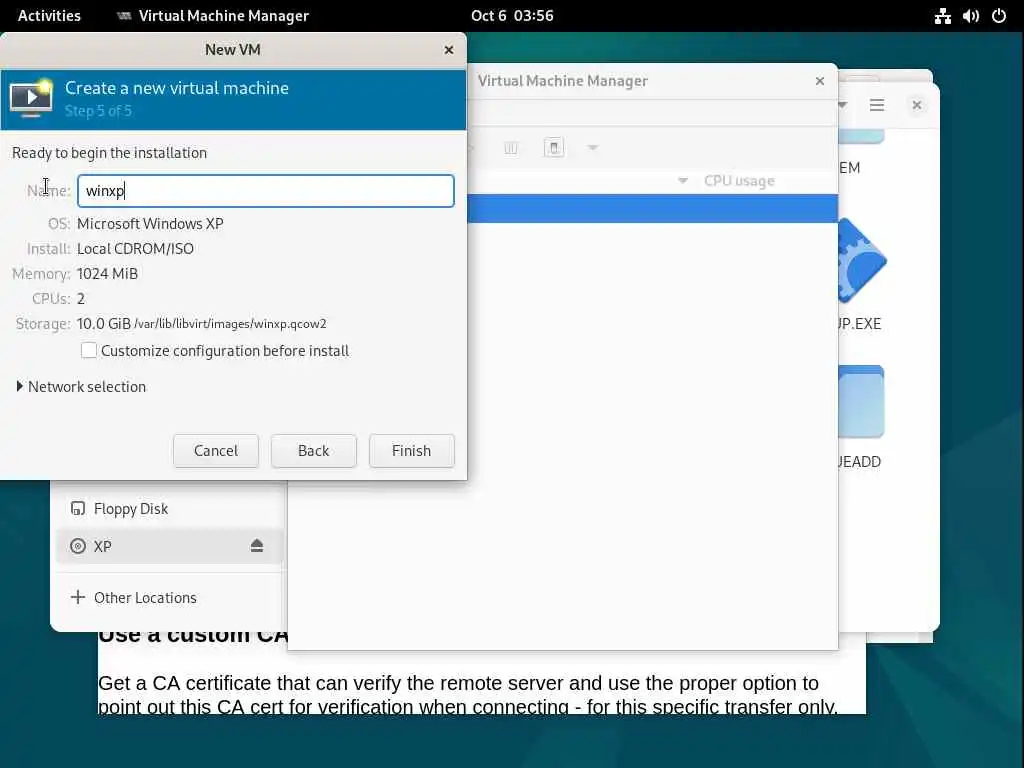
Task: Open Other Locations in Files sidebar
Action: 168,598
